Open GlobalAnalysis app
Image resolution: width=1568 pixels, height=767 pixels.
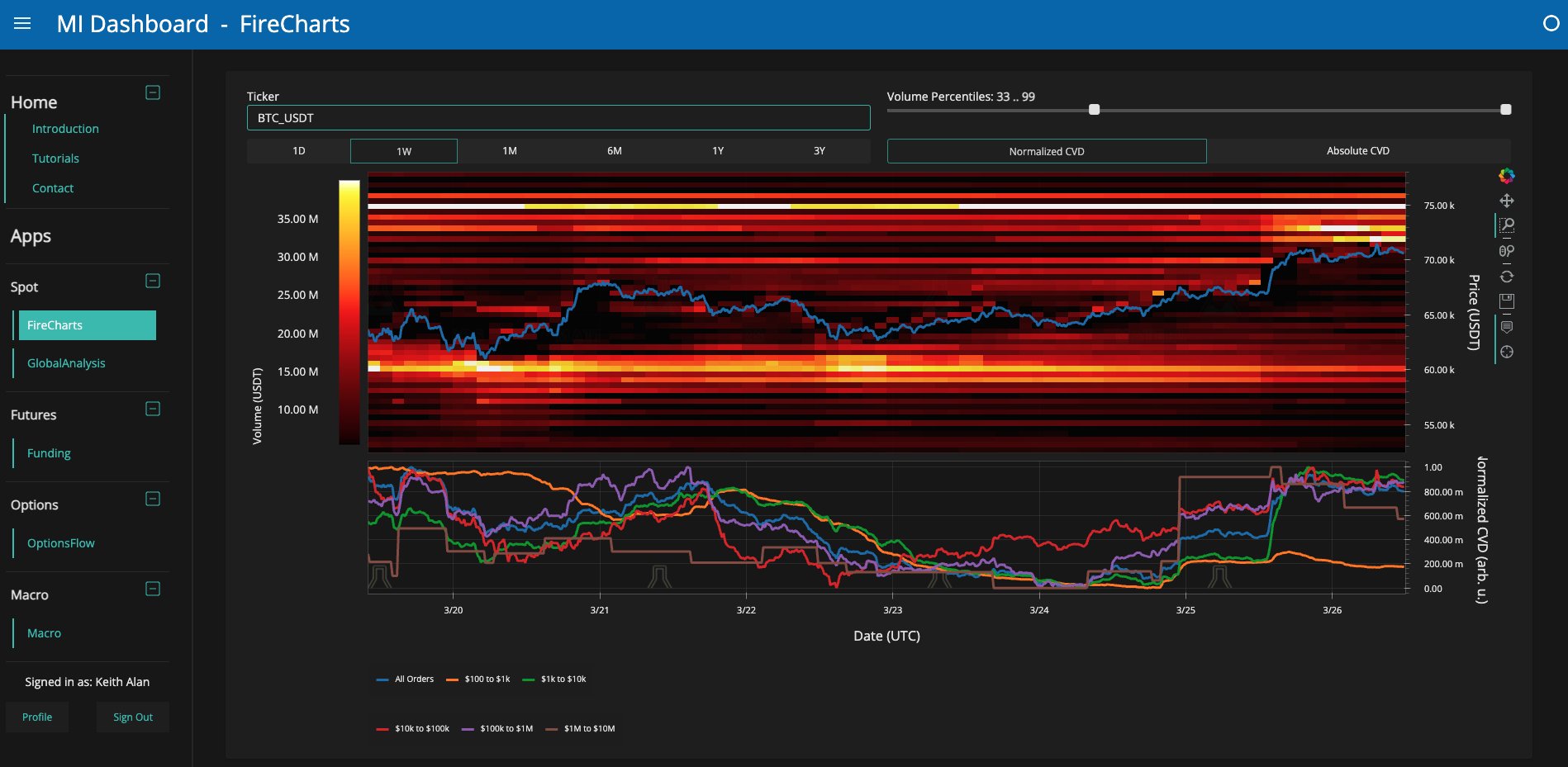66,363
